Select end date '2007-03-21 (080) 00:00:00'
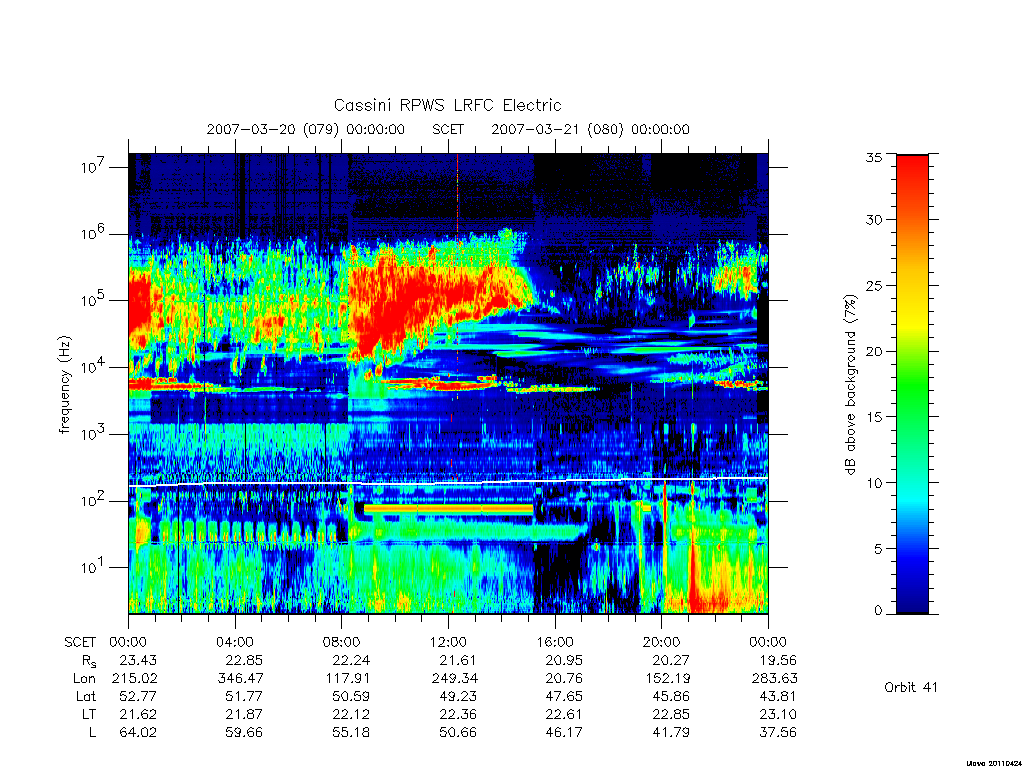This screenshot has width=1024, height=768. pyautogui.click(x=590, y=129)
